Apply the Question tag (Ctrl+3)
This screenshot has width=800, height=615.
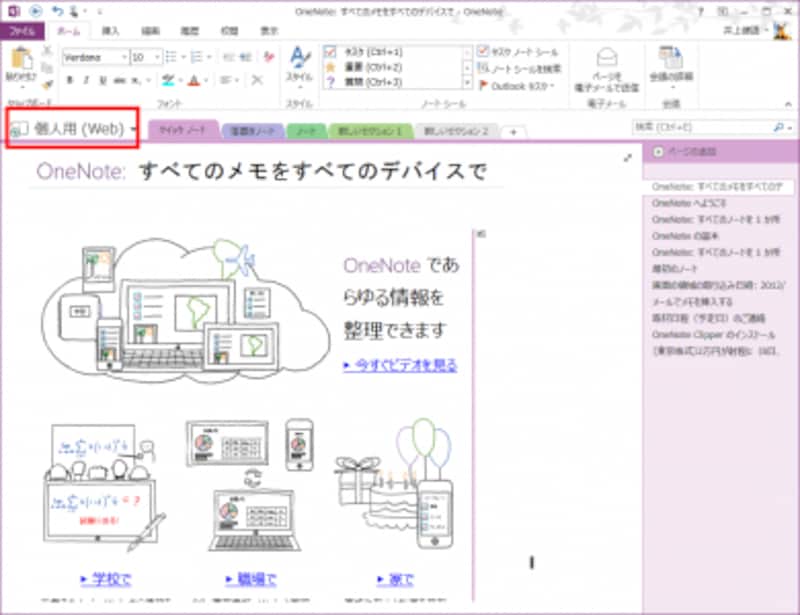[393, 82]
